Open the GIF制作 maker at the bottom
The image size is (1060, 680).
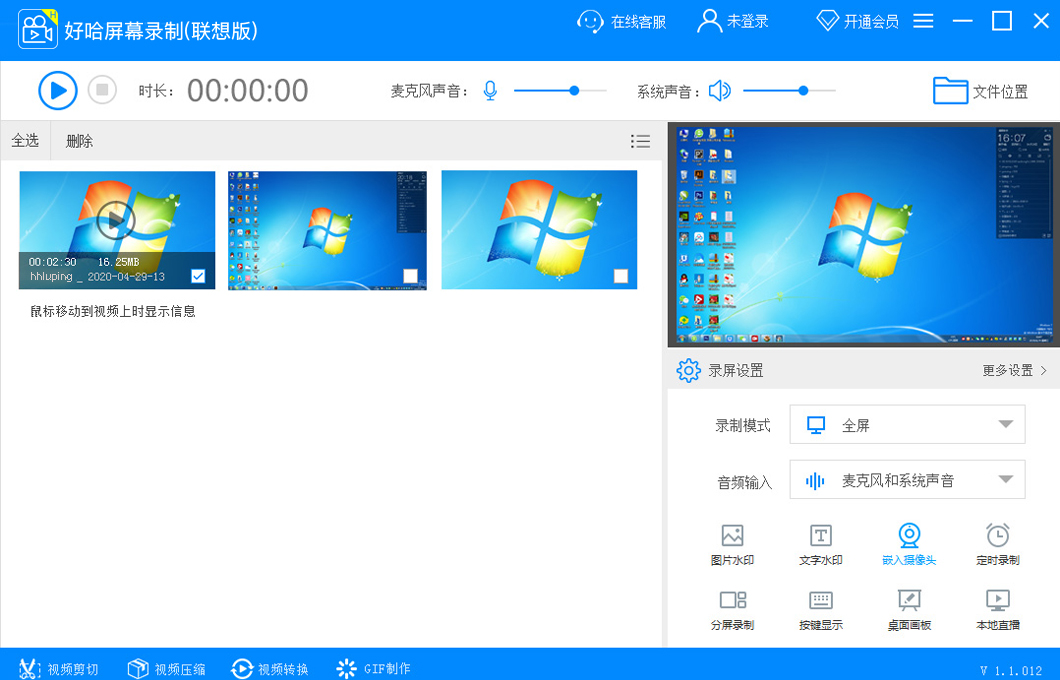[373, 668]
